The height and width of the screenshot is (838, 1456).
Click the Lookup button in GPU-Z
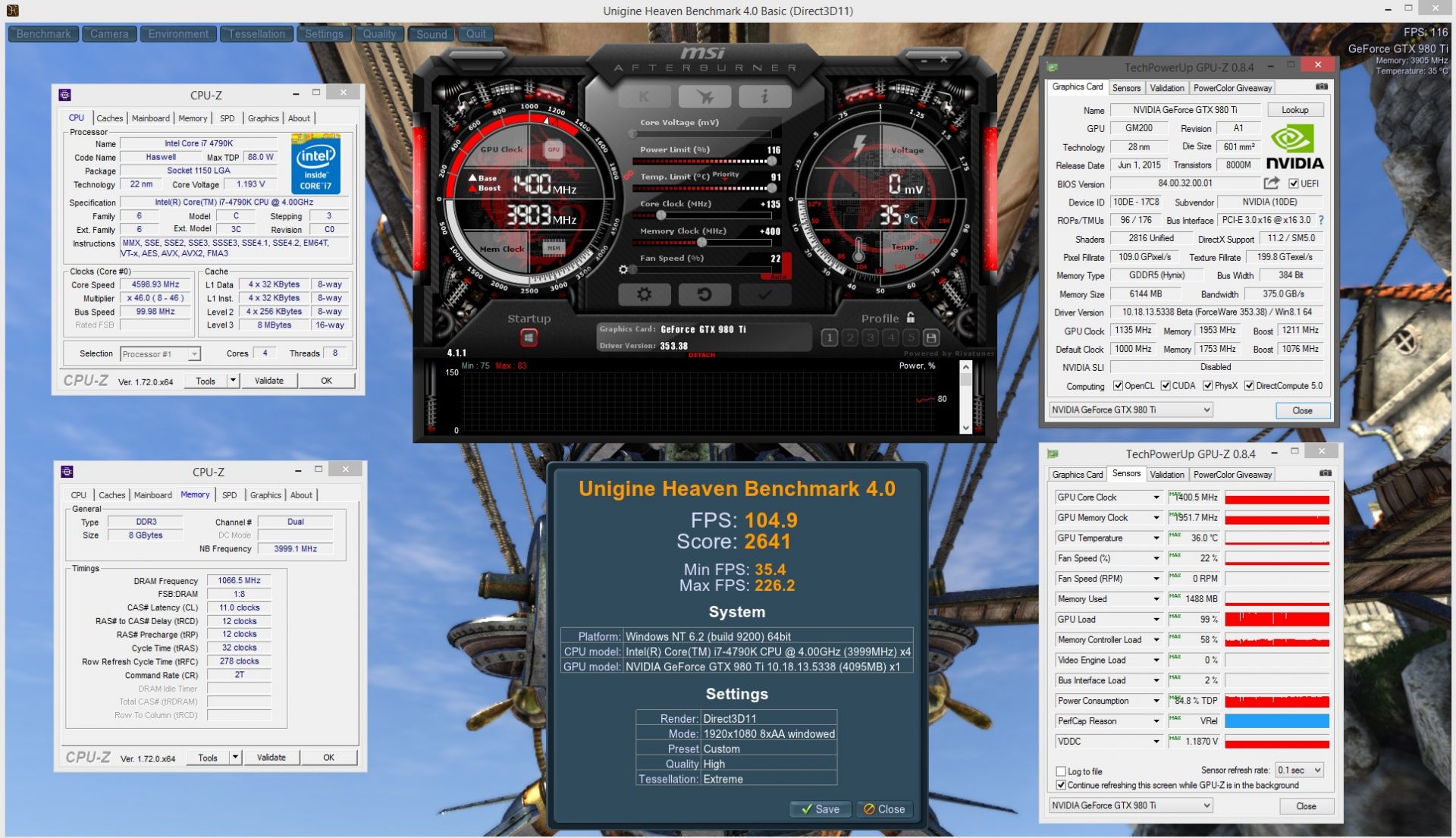click(x=1294, y=110)
